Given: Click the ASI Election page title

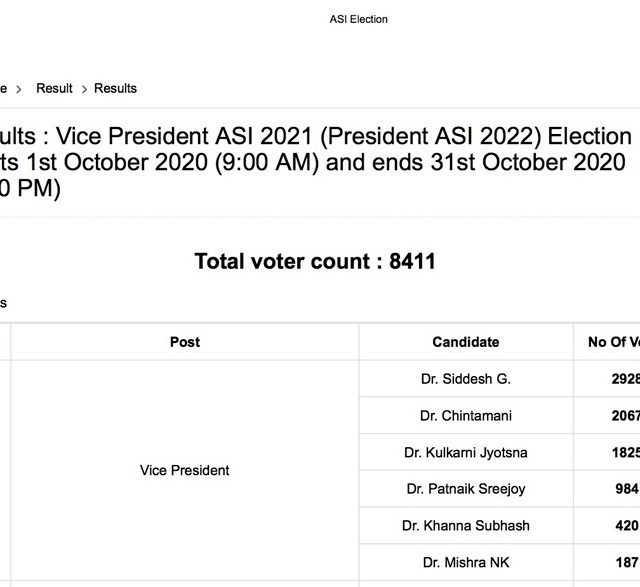Looking at the screenshot, I should (x=358, y=19).
